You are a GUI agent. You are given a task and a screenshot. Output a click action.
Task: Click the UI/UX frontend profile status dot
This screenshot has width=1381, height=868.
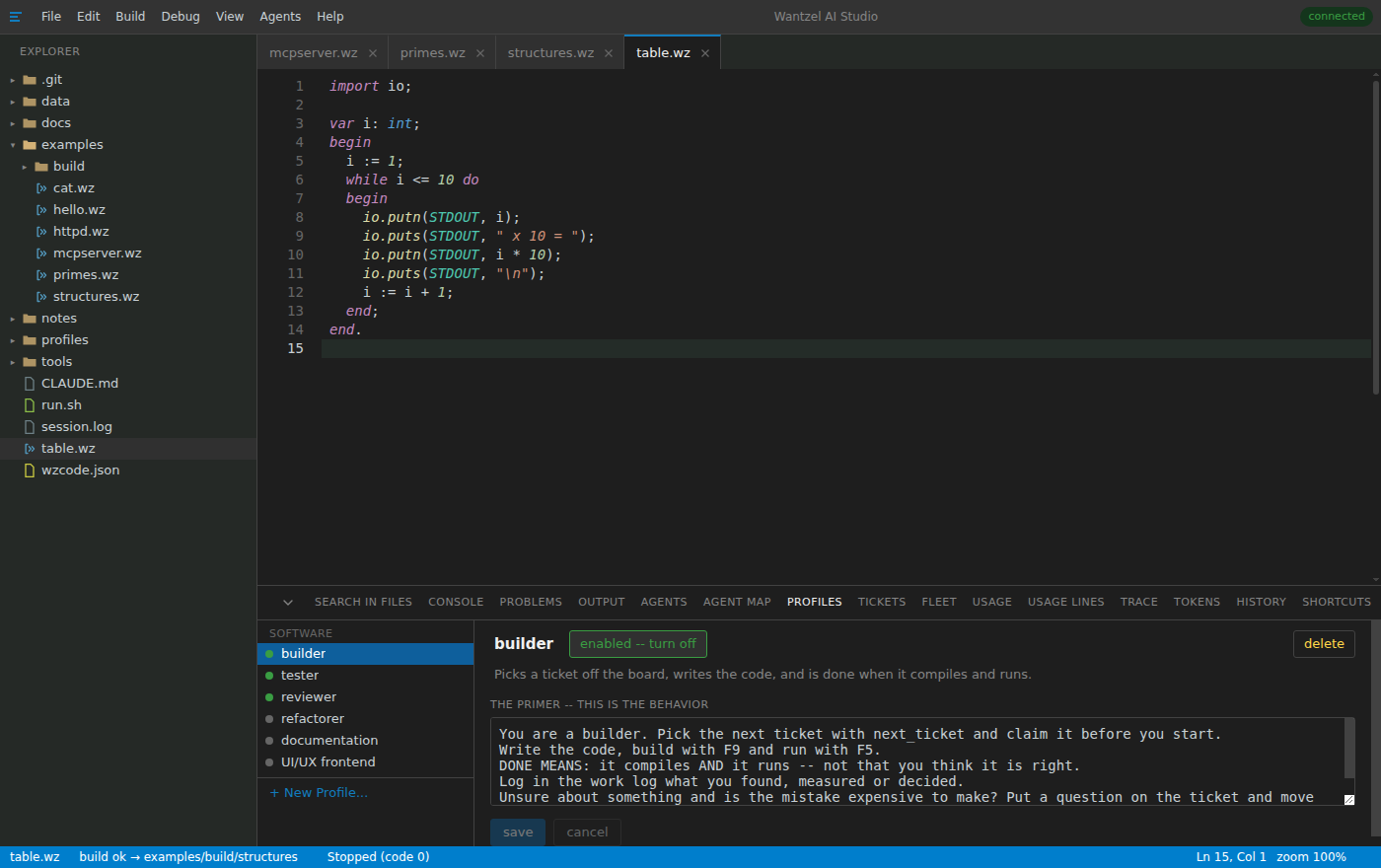click(269, 762)
